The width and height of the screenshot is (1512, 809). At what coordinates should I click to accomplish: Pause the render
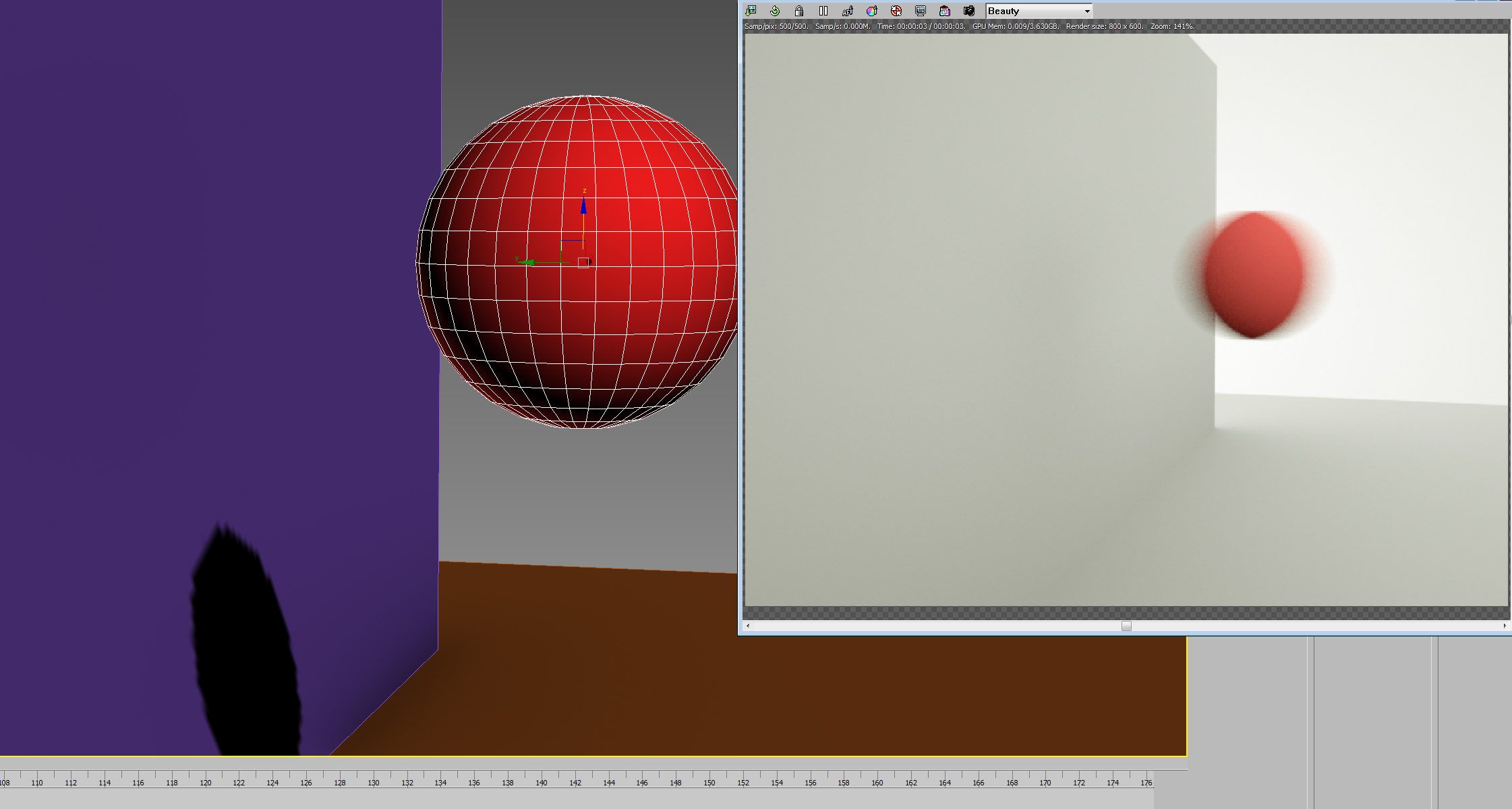pos(823,11)
